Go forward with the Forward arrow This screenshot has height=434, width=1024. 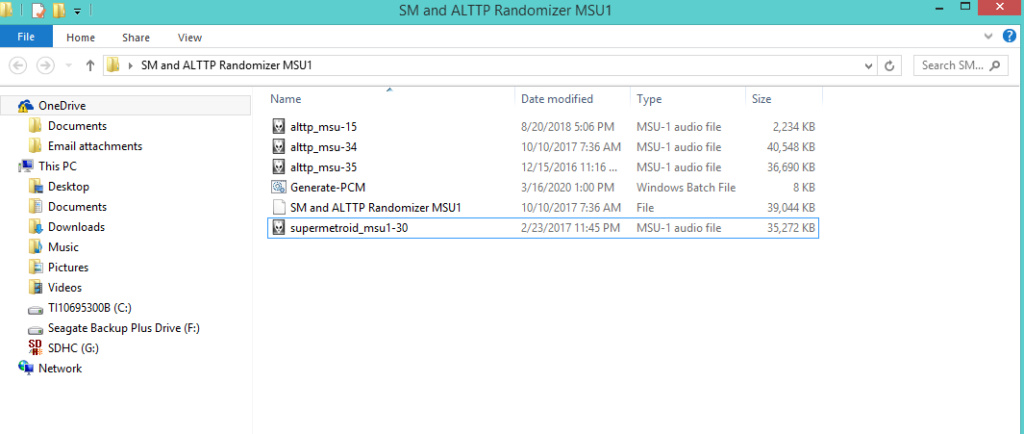tap(45, 65)
